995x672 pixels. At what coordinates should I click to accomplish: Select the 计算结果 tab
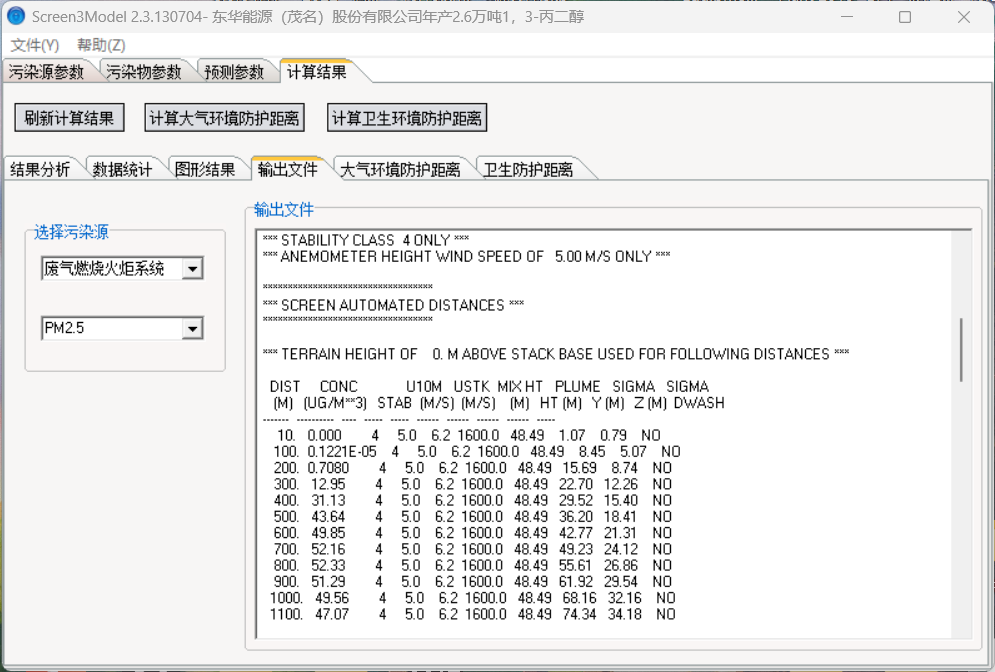point(317,71)
